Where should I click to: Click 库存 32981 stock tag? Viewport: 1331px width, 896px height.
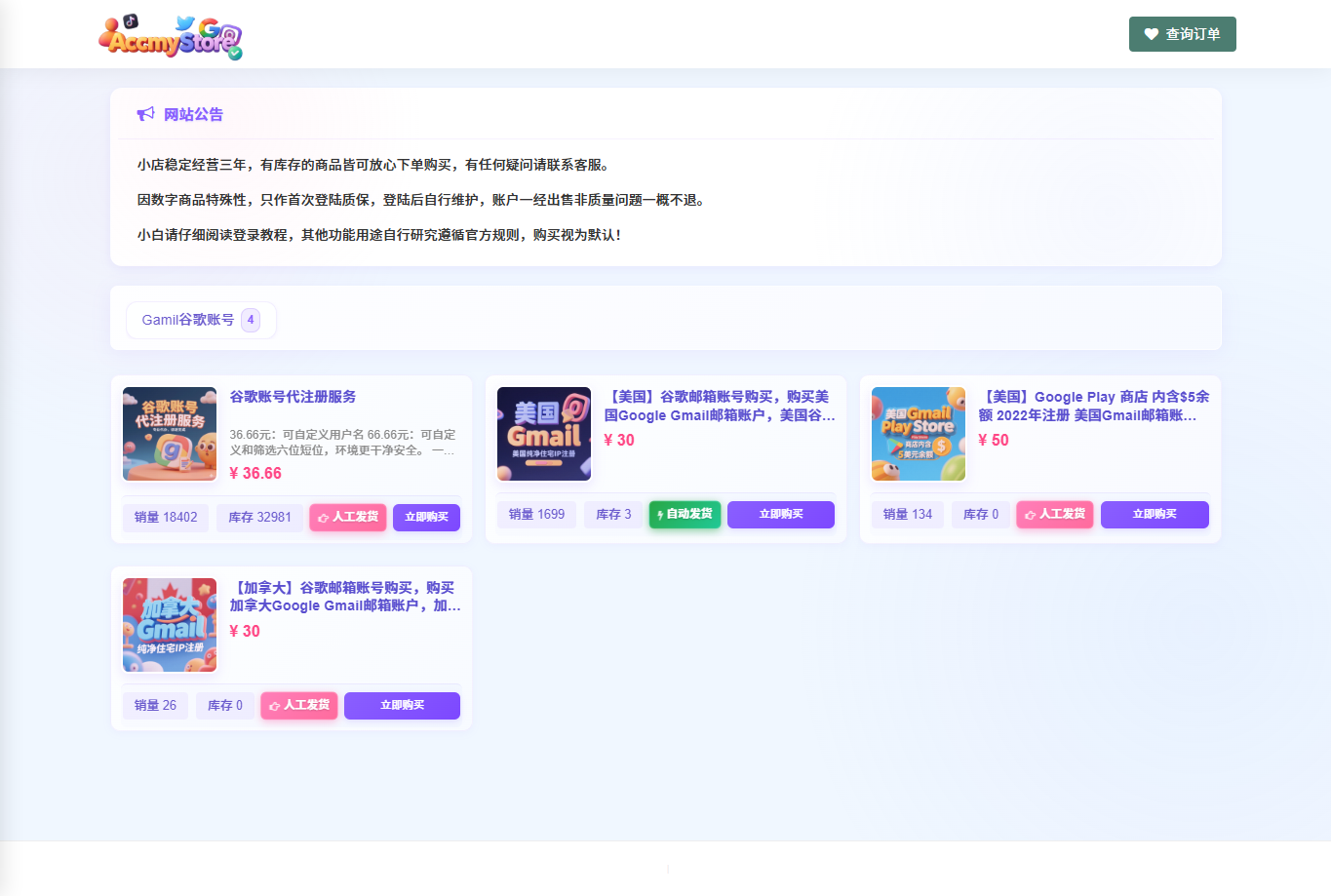point(259,517)
